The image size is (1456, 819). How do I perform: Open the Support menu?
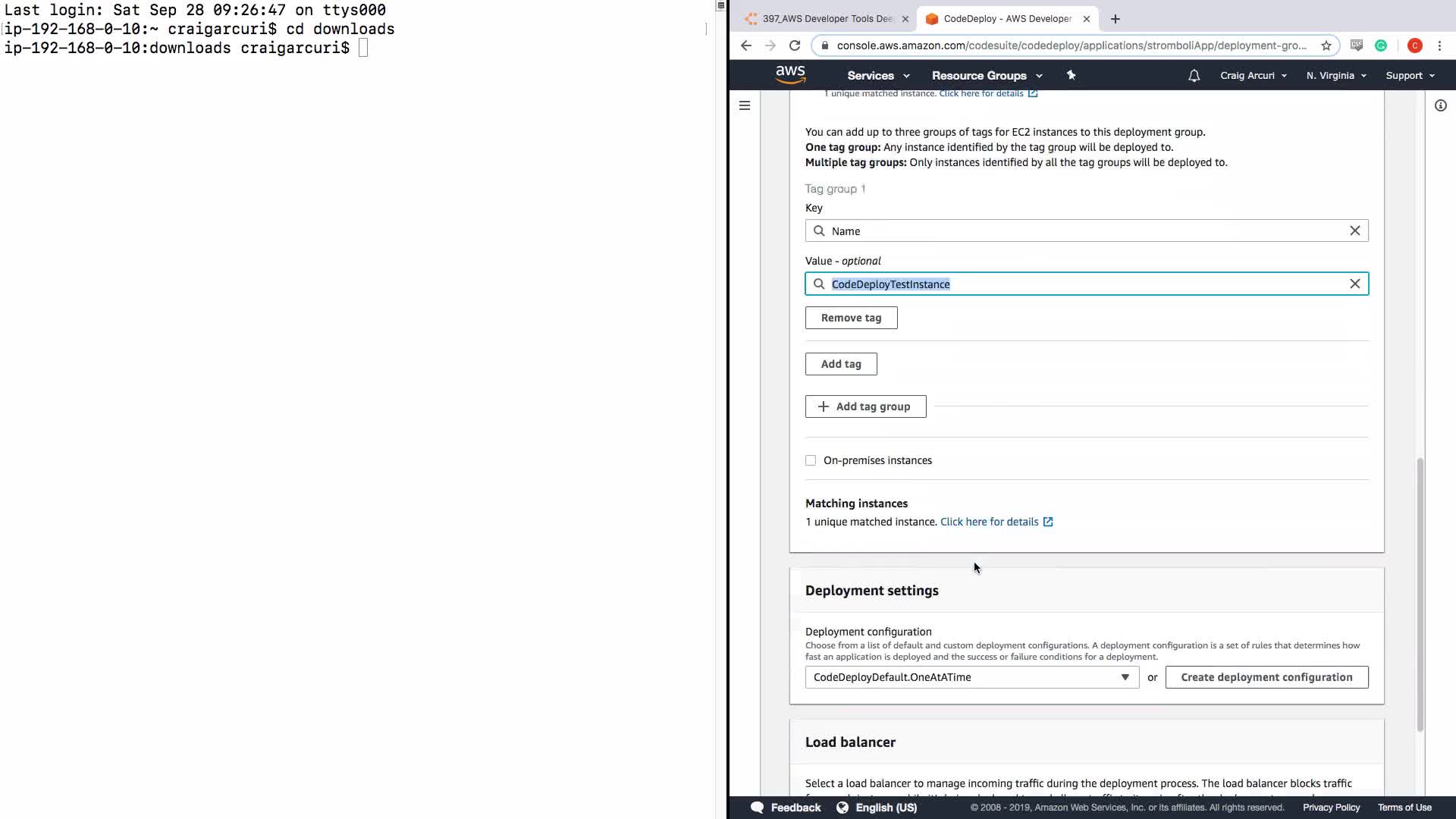1410,76
